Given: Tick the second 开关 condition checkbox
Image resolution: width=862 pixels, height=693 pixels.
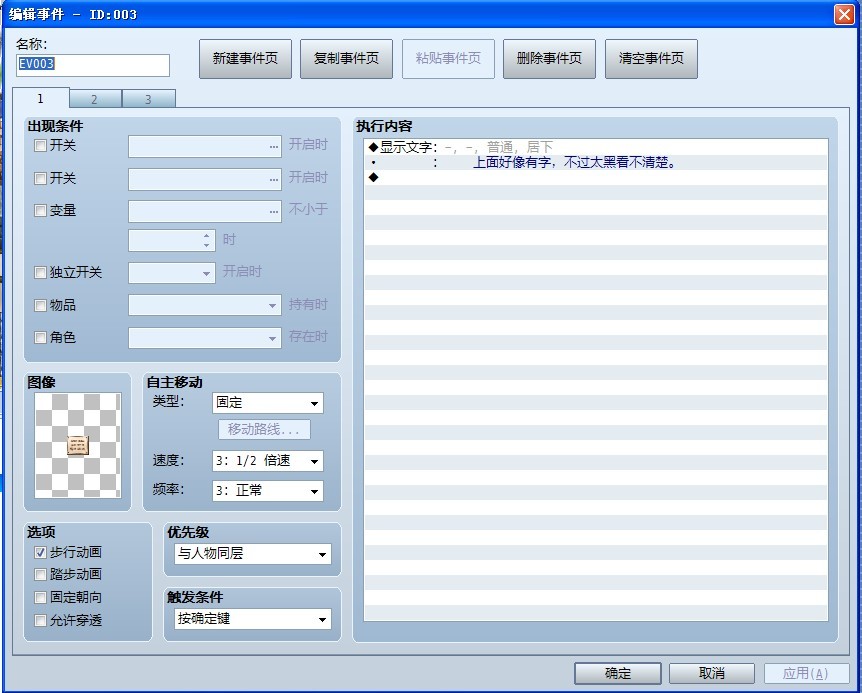Looking at the screenshot, I should 40,179.
